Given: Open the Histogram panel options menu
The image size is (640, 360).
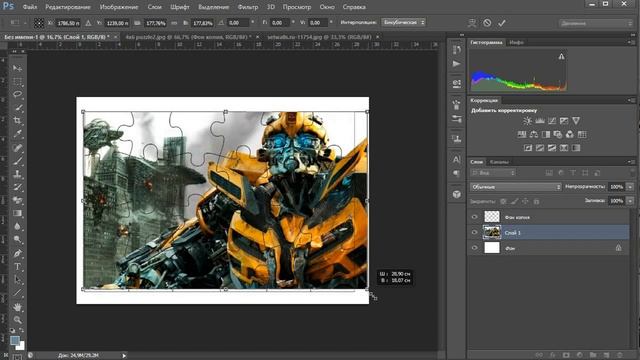Looking at the screenshot, I should (631, 42).
